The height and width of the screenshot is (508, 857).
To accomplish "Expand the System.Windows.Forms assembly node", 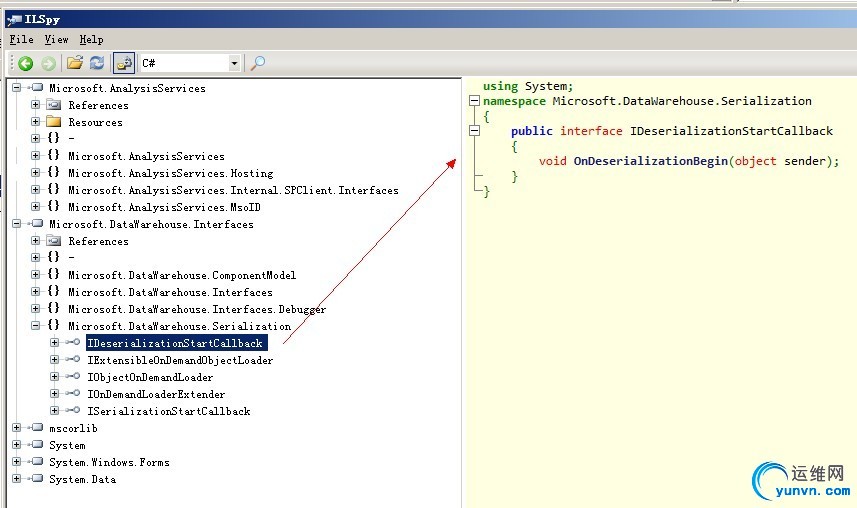I will 17,462.
